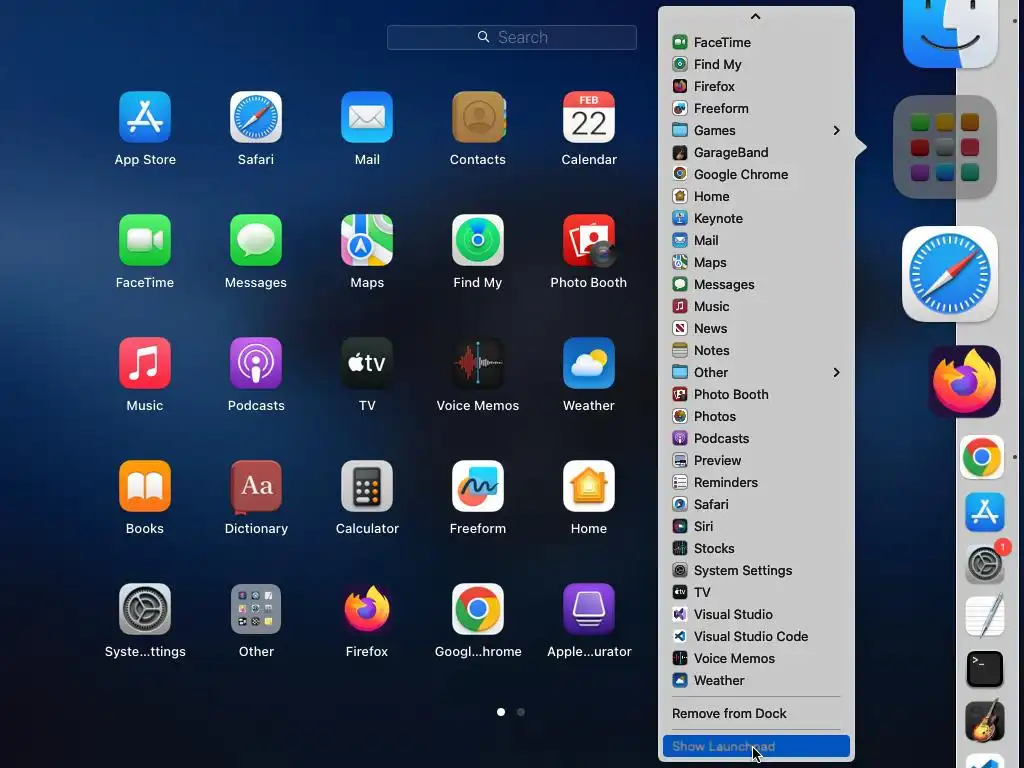Image resolution: width=1024 pixels, height=768 pixels.
Task: Click the Launchpad search field
Action: pyautogui.click(x=512, y=37)
